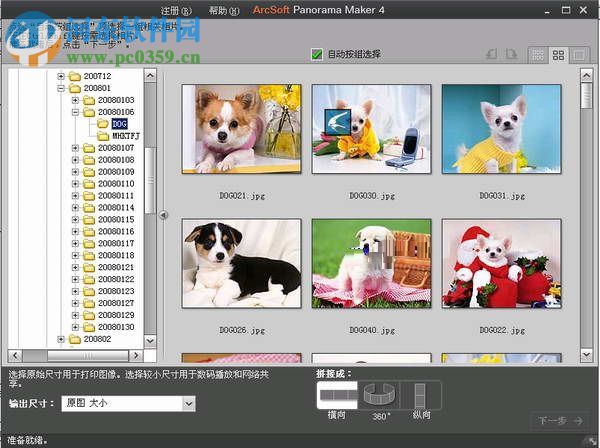Open the 帮助 menu

(224, 11)
